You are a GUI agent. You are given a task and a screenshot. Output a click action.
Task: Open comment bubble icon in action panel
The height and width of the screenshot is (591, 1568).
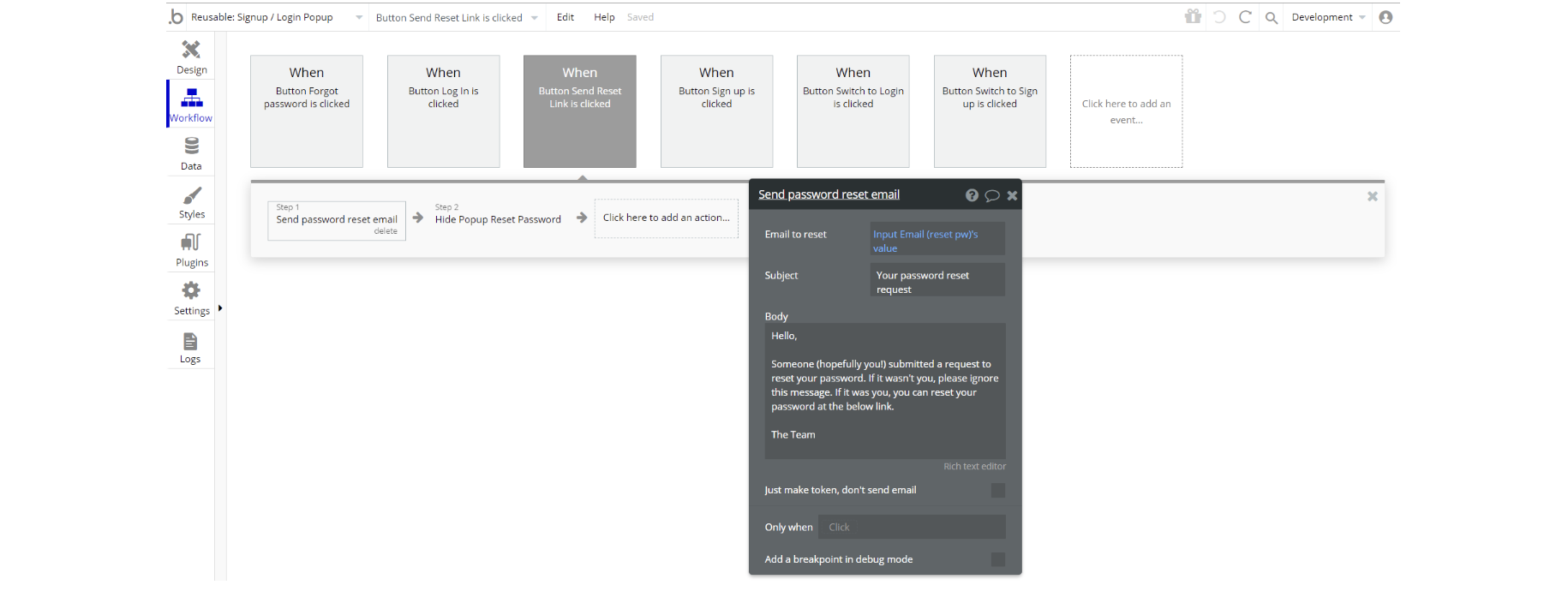click(992, 195)
